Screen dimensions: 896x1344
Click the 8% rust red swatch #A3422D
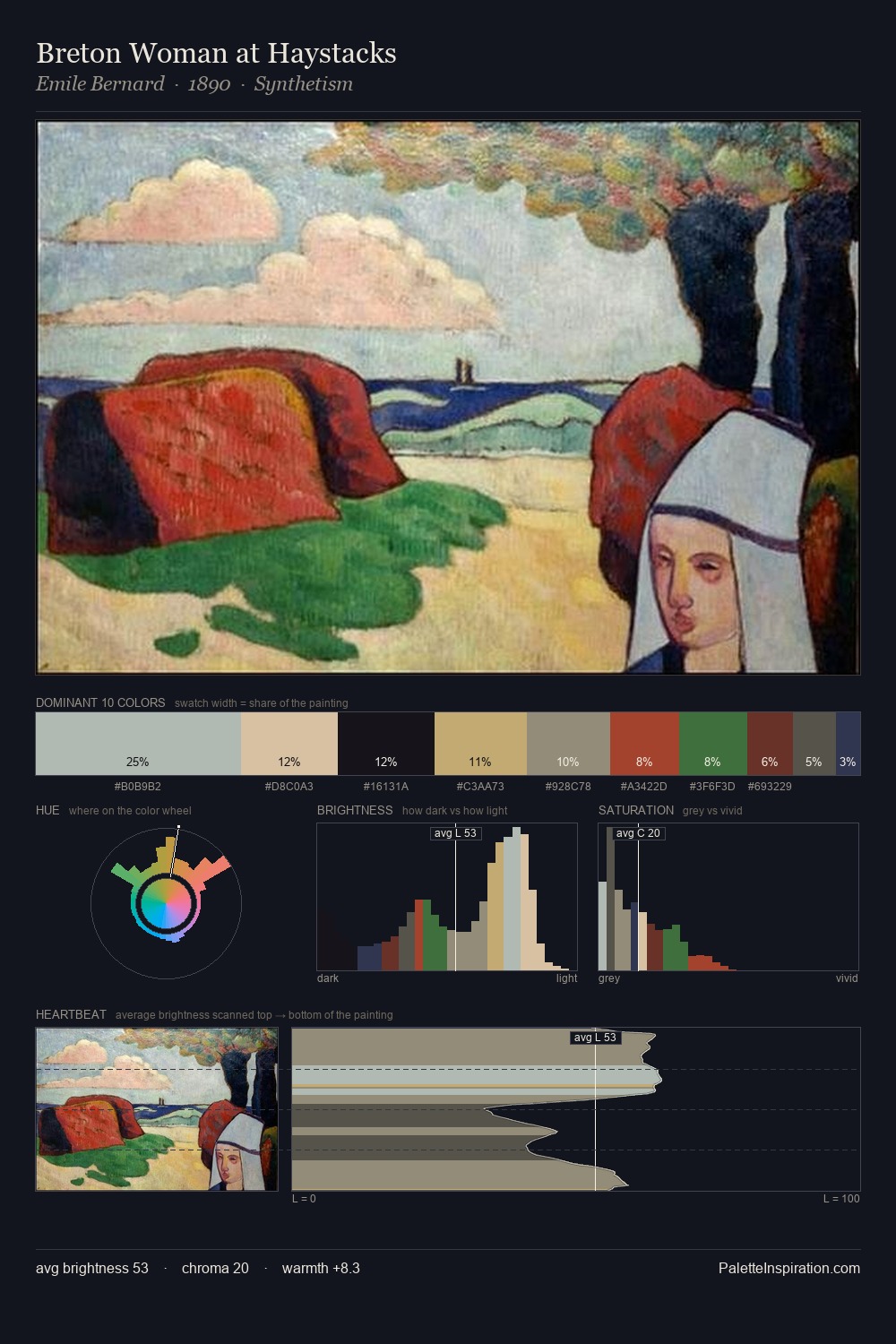(x=644, y=744)
